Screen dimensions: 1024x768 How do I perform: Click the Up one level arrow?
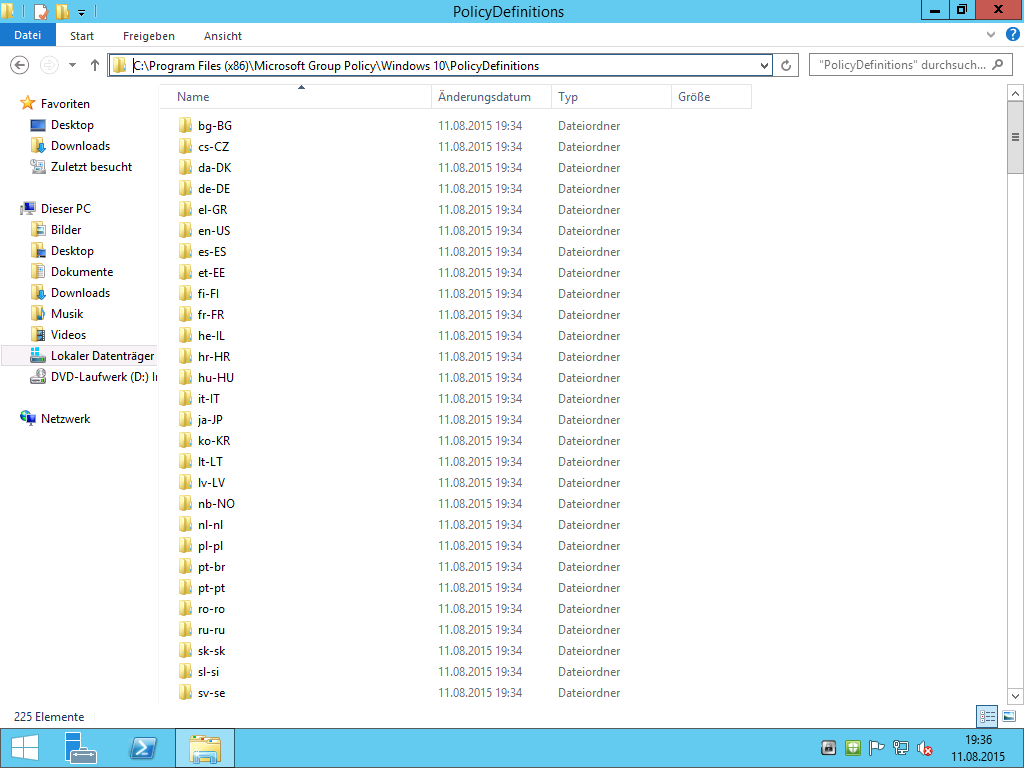(x=95, y=65)
